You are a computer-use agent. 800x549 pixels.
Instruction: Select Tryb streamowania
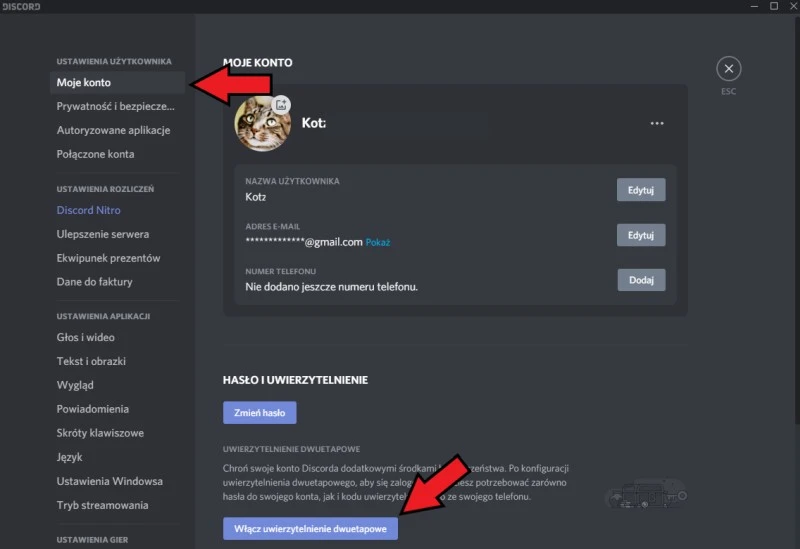[x=117, y=505]
